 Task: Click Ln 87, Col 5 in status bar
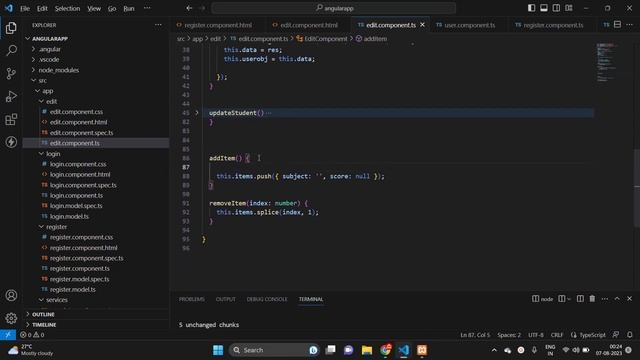click(475, 335)
